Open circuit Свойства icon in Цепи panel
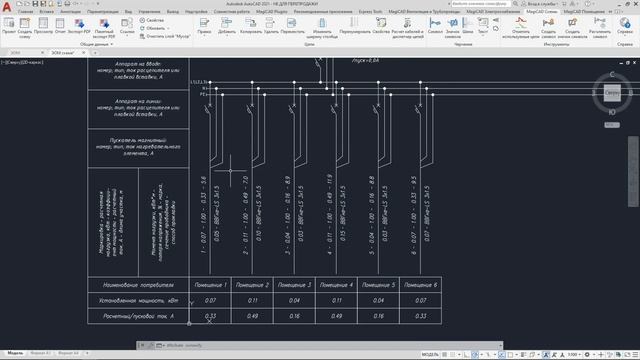 pyautogui.click(x=381, y=25)
